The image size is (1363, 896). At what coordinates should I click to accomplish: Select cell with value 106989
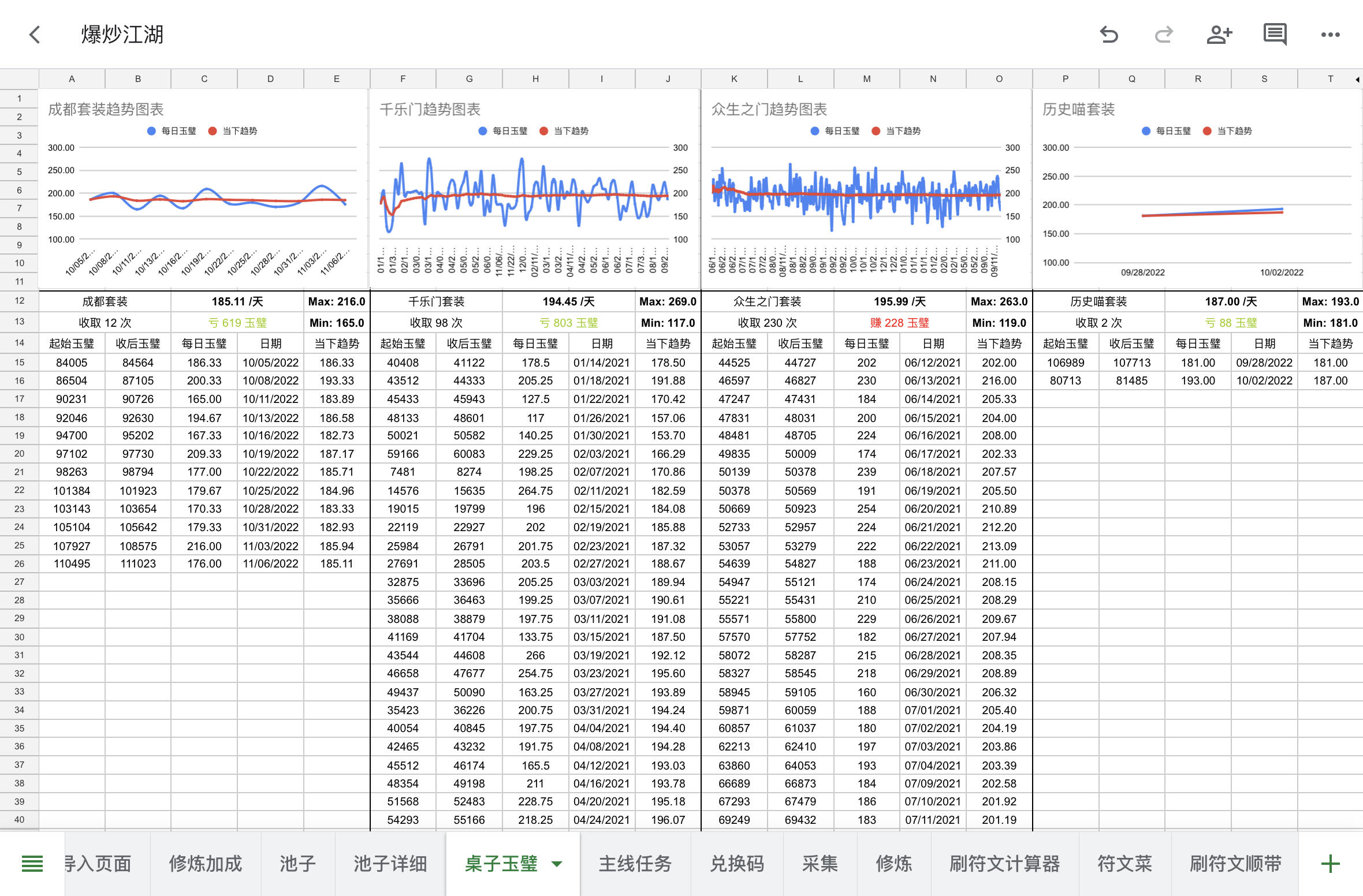click(1066, 363)
